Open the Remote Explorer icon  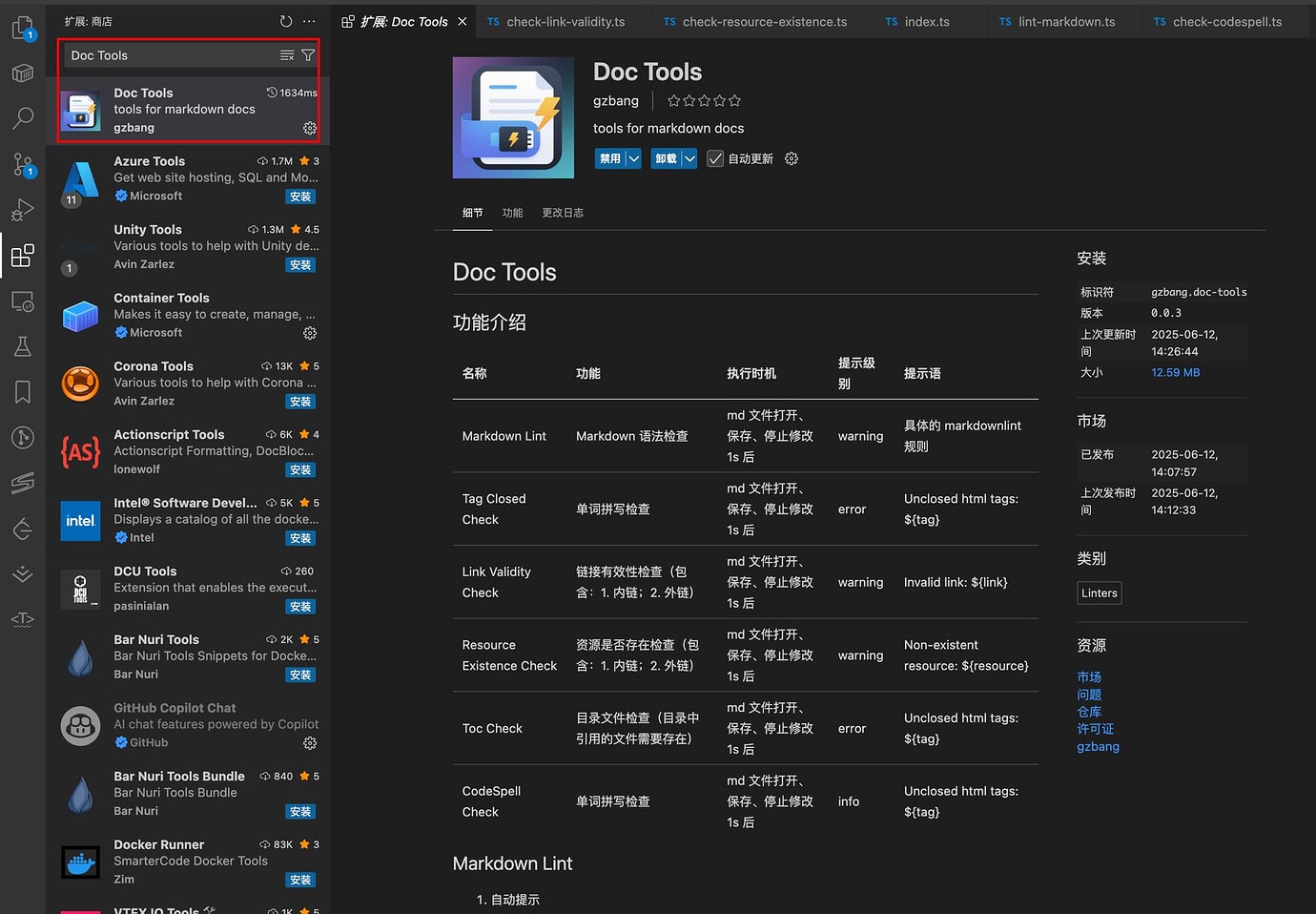[x=22, y=301]
